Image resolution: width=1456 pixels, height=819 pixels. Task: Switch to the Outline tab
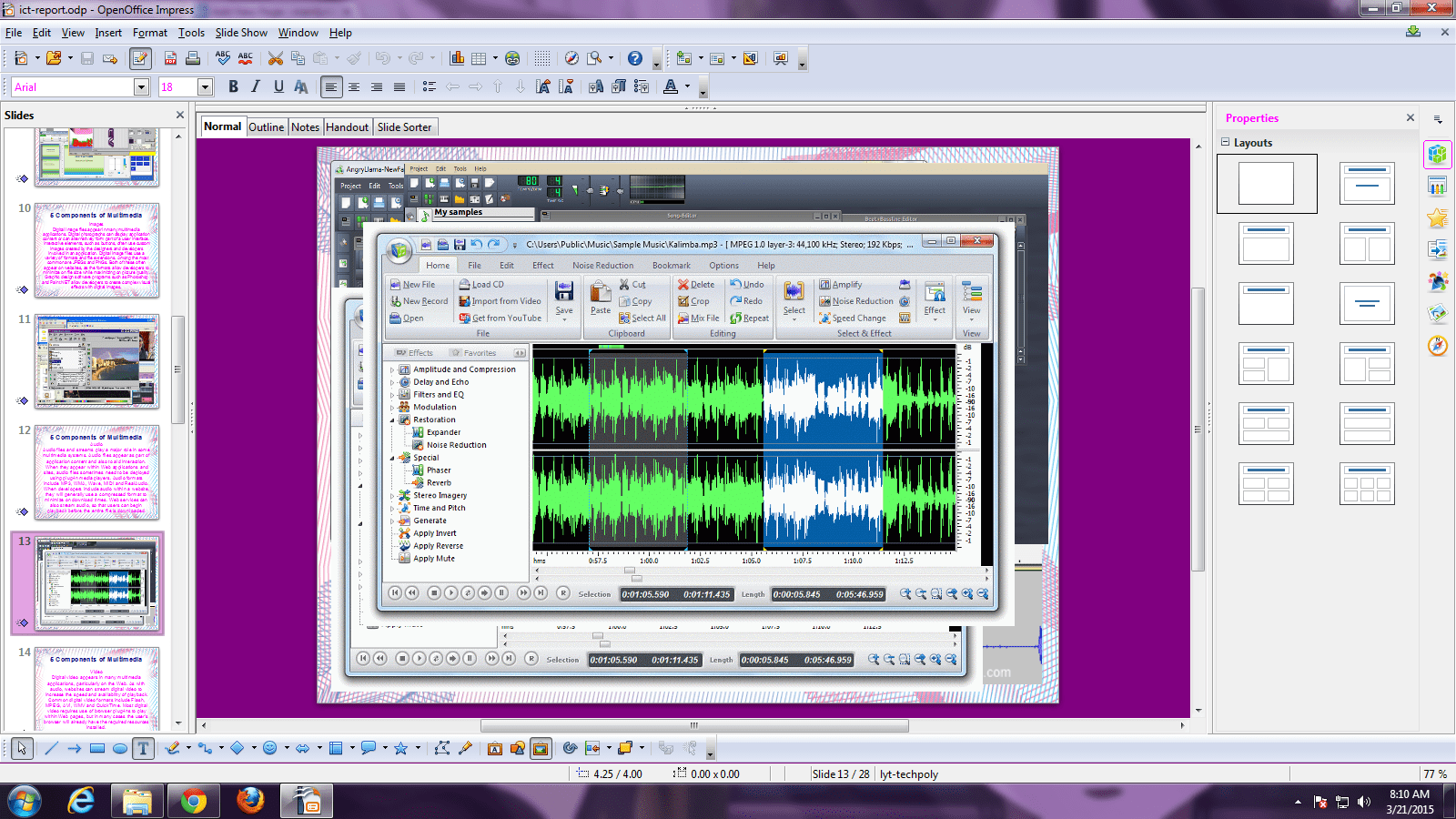pos(267,127)
